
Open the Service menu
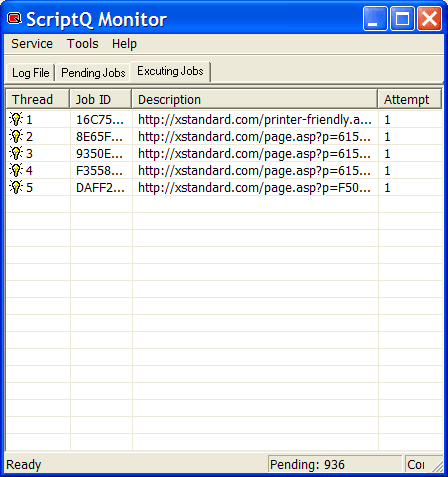tap(32, 44)
